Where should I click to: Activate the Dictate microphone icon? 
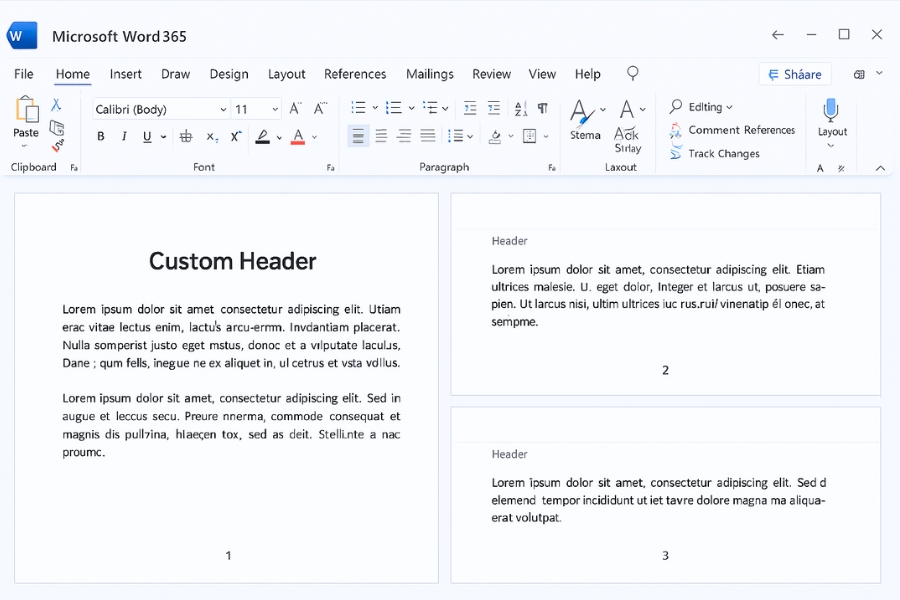[831, 110]
